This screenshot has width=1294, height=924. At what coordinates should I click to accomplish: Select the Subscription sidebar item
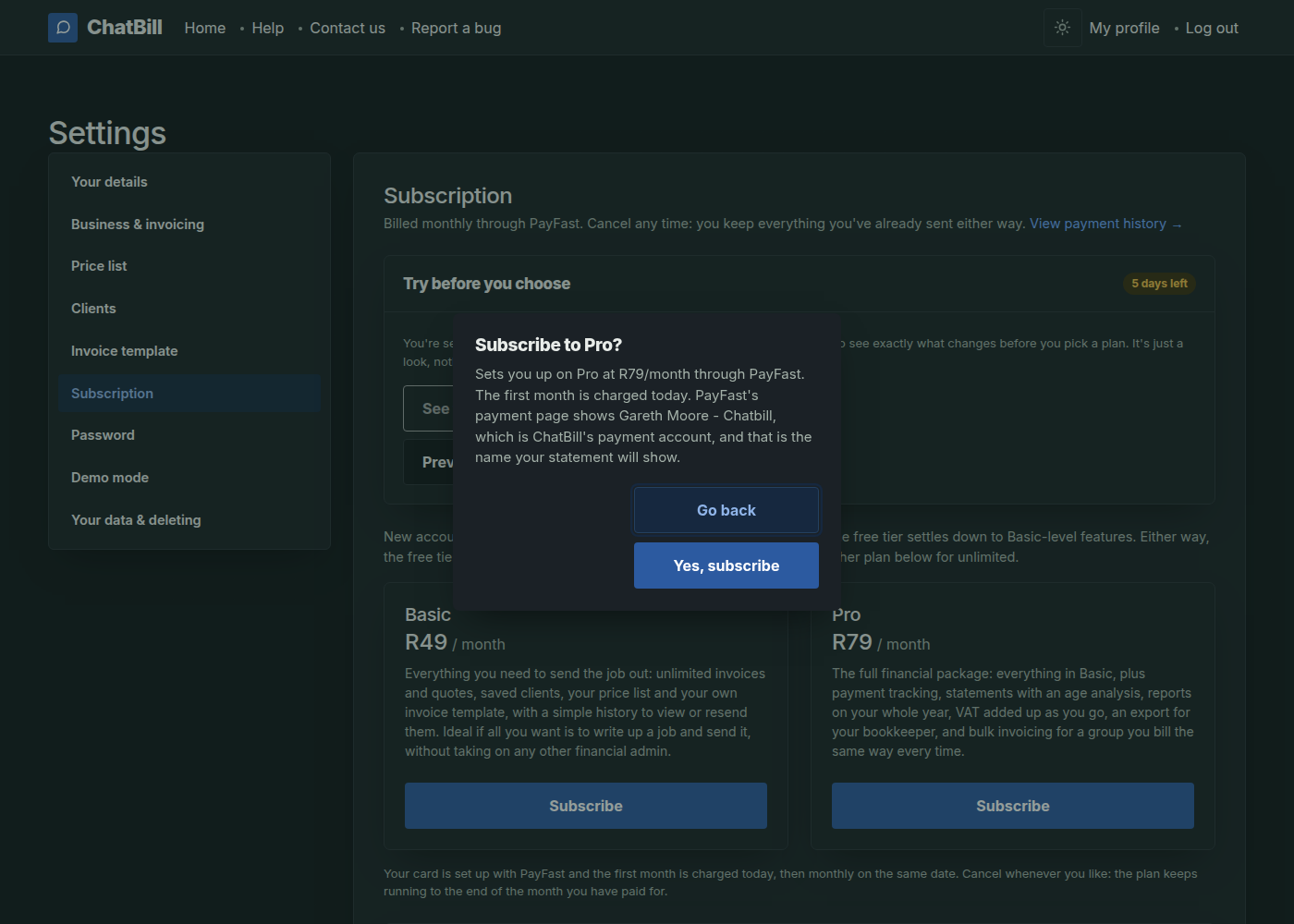189,394
